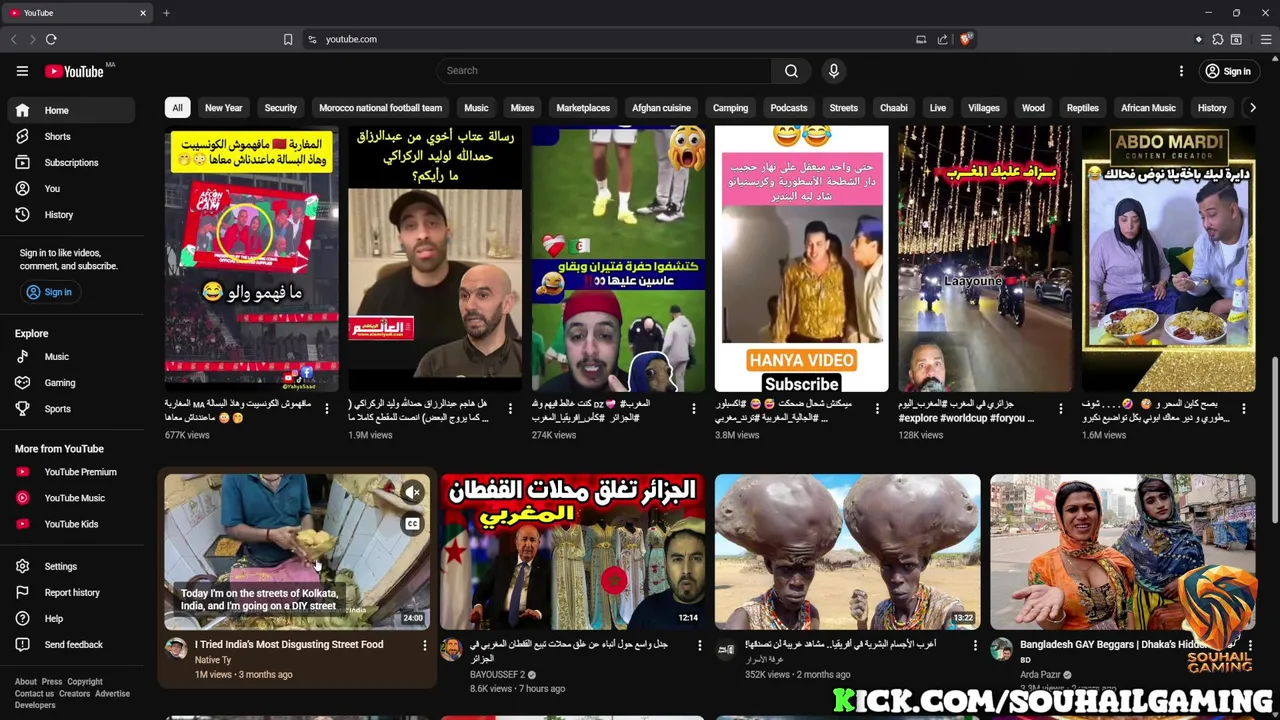Play the Laayoune night street short
The width and height of the screenshot is (1280, 720).
(985, 259)
